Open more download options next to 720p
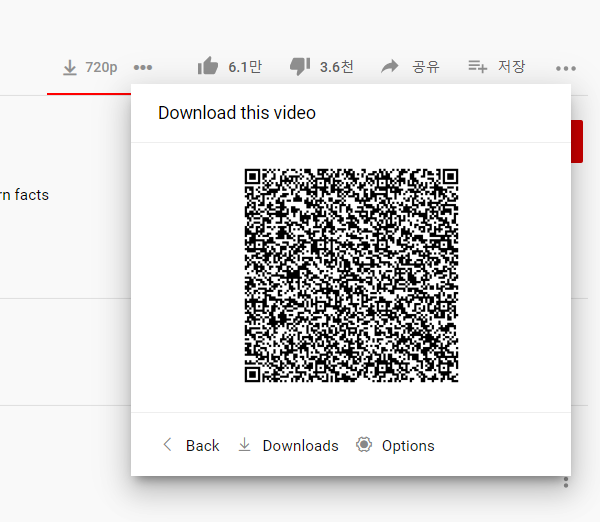 coord(143,68)
